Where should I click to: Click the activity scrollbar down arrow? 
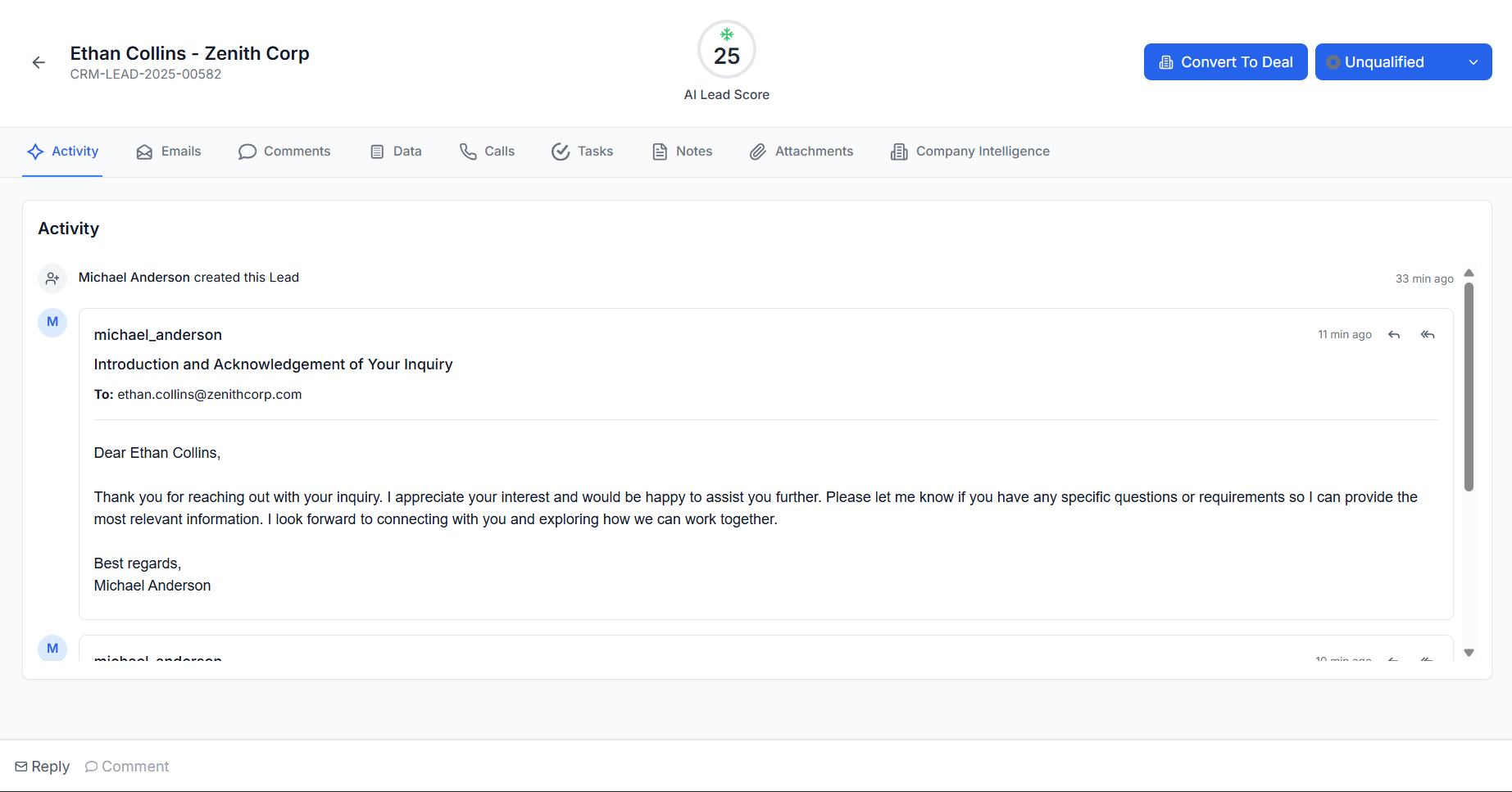[x=1469, y=653]
